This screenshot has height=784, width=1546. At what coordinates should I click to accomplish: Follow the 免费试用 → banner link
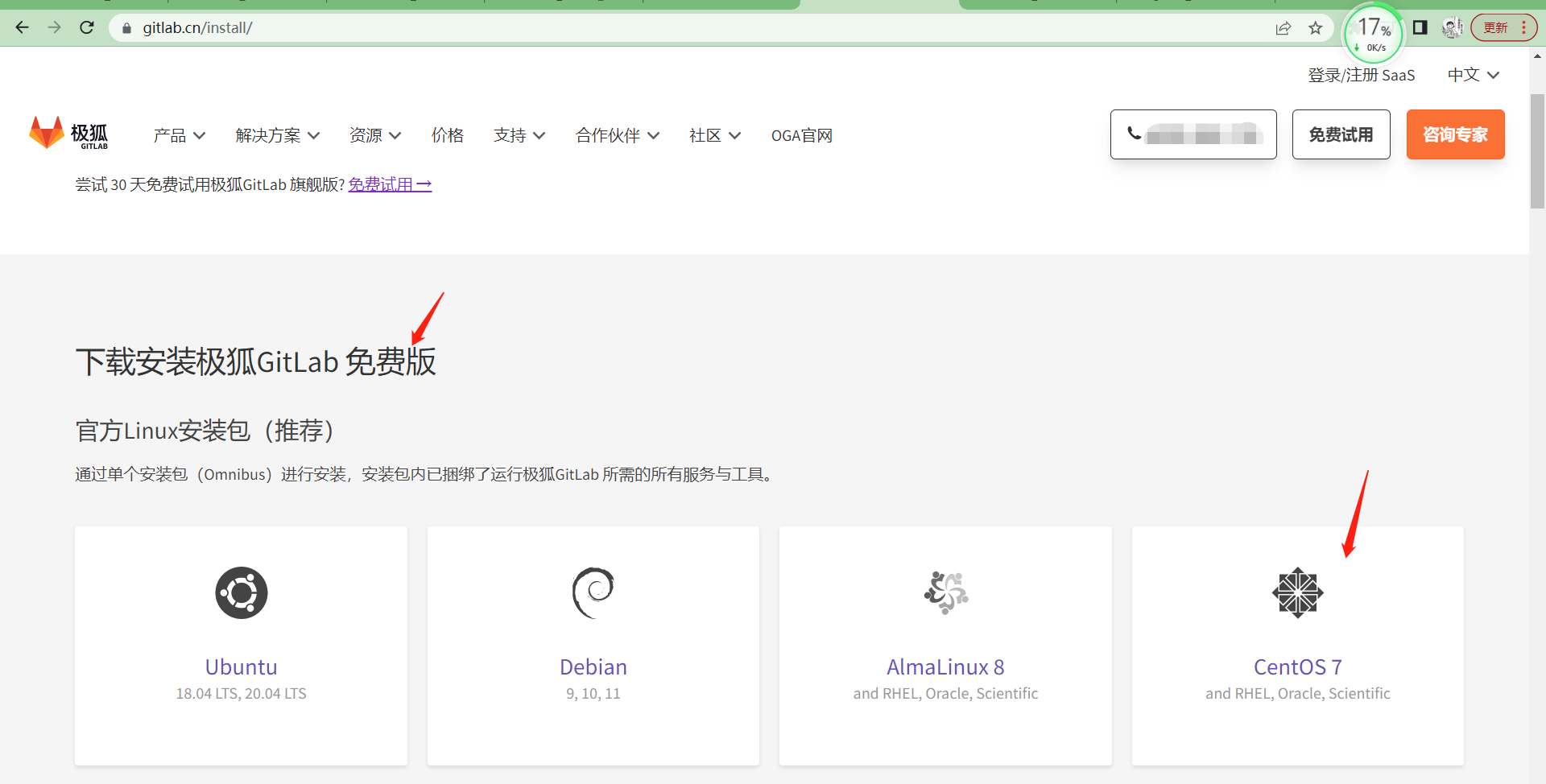pos(390,184)
